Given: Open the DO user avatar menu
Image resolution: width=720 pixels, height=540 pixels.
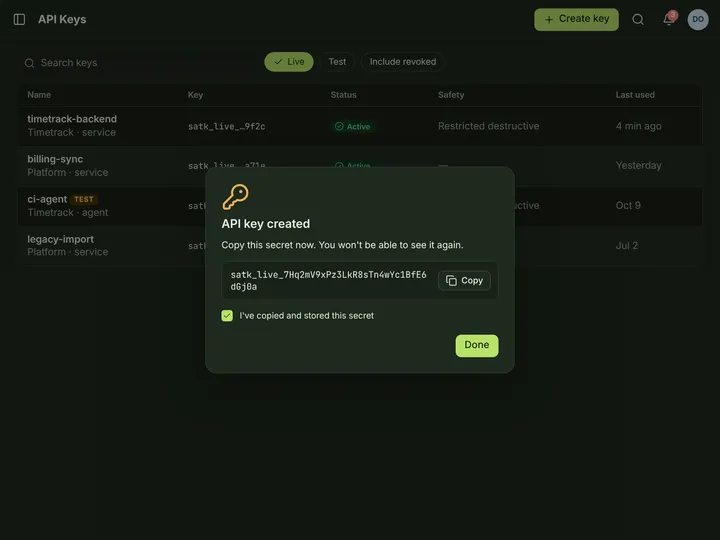Looking at the screenshot, I should click(x=698, y=19).
